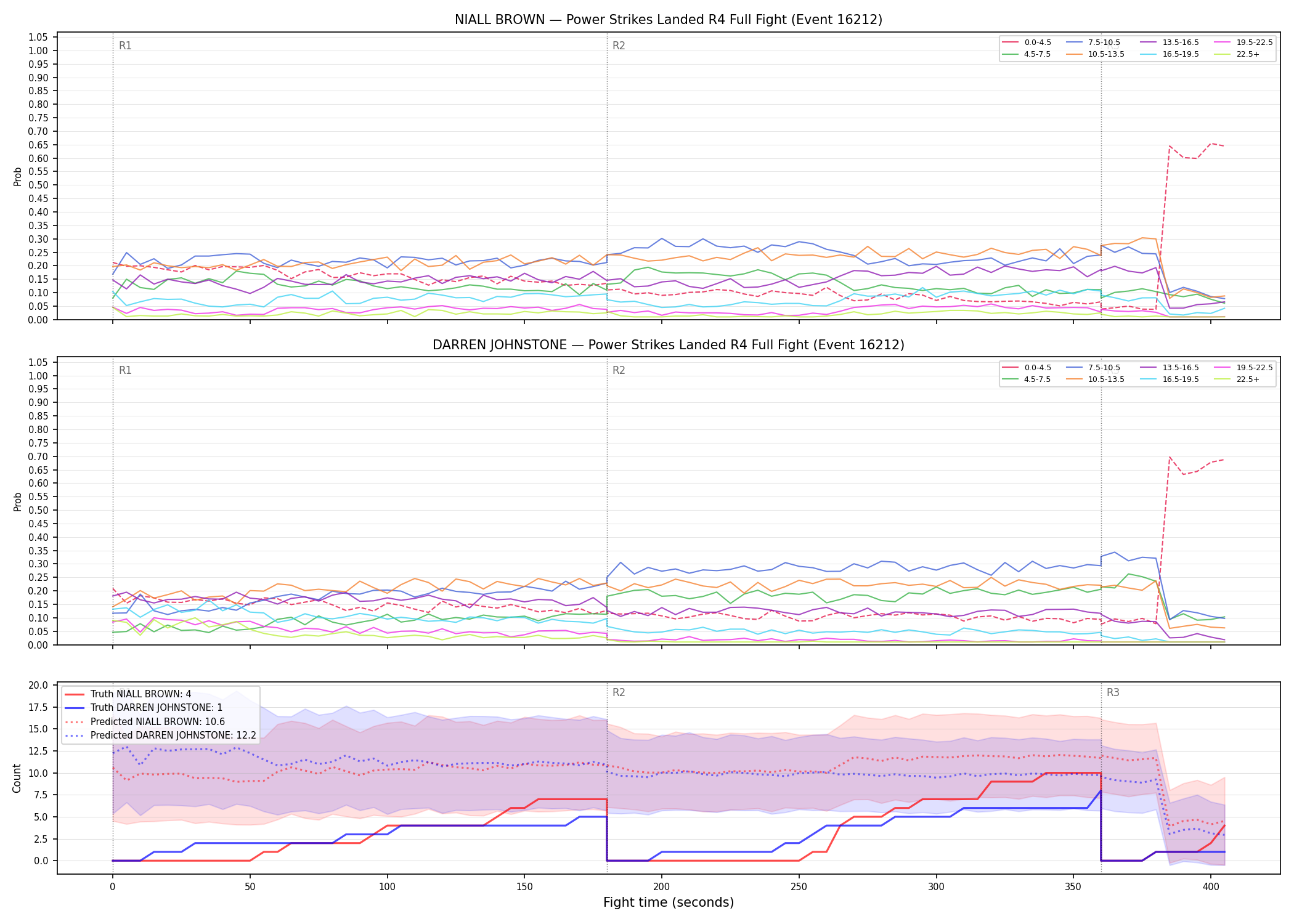The width and height of the screenshot is (1294, 924).
Task: Pick the 22.5+ legend entry in Darren Johnstone chart
Action: click(x=1237, y=379)
